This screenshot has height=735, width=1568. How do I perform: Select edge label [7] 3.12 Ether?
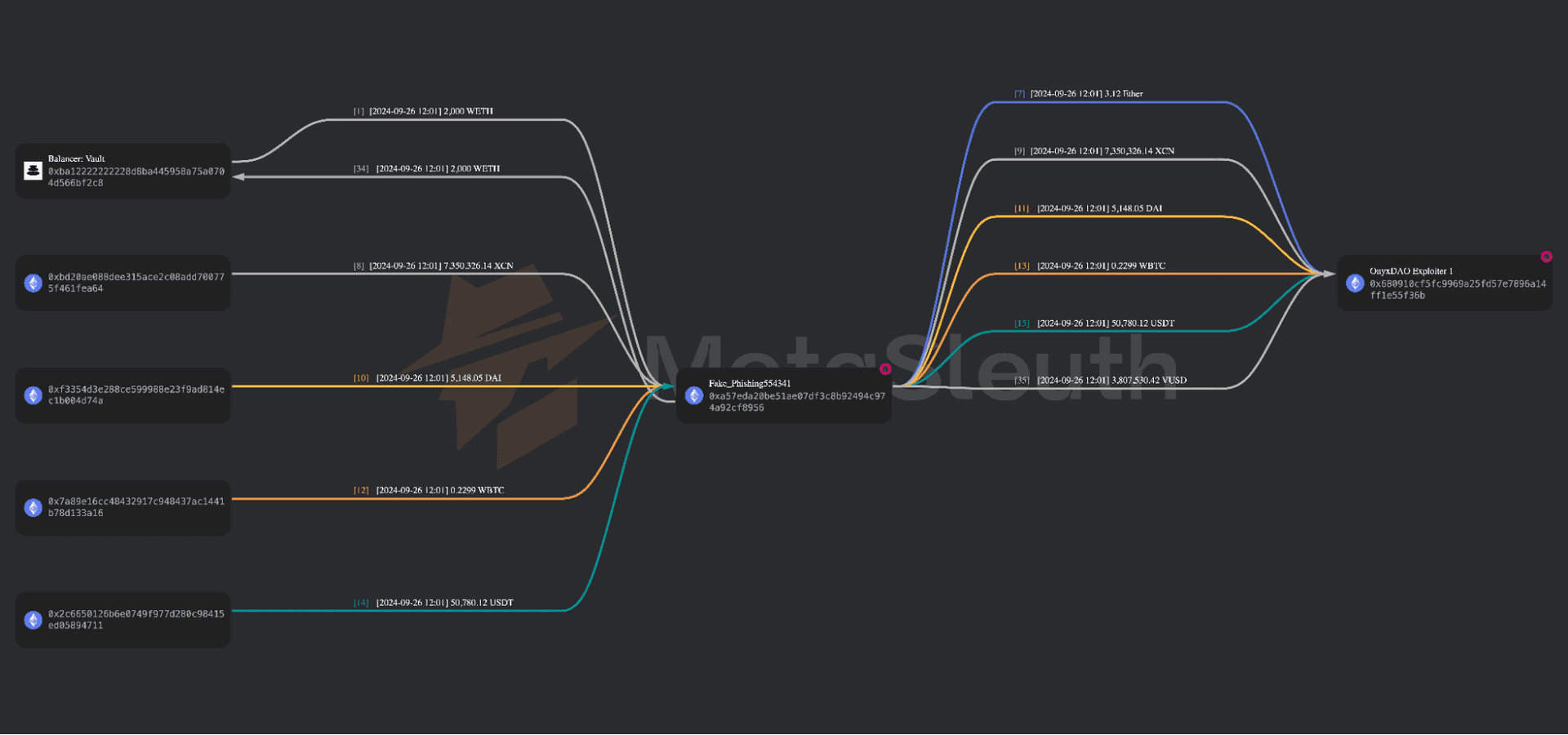1078,94
